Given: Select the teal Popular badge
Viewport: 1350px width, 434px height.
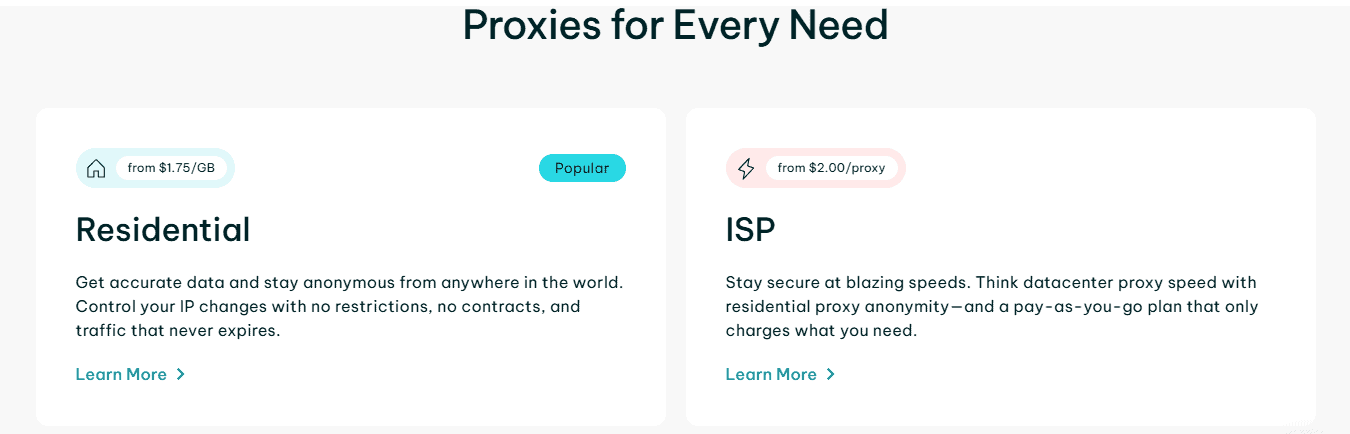Looking at the screenshot, I should 582,168.
